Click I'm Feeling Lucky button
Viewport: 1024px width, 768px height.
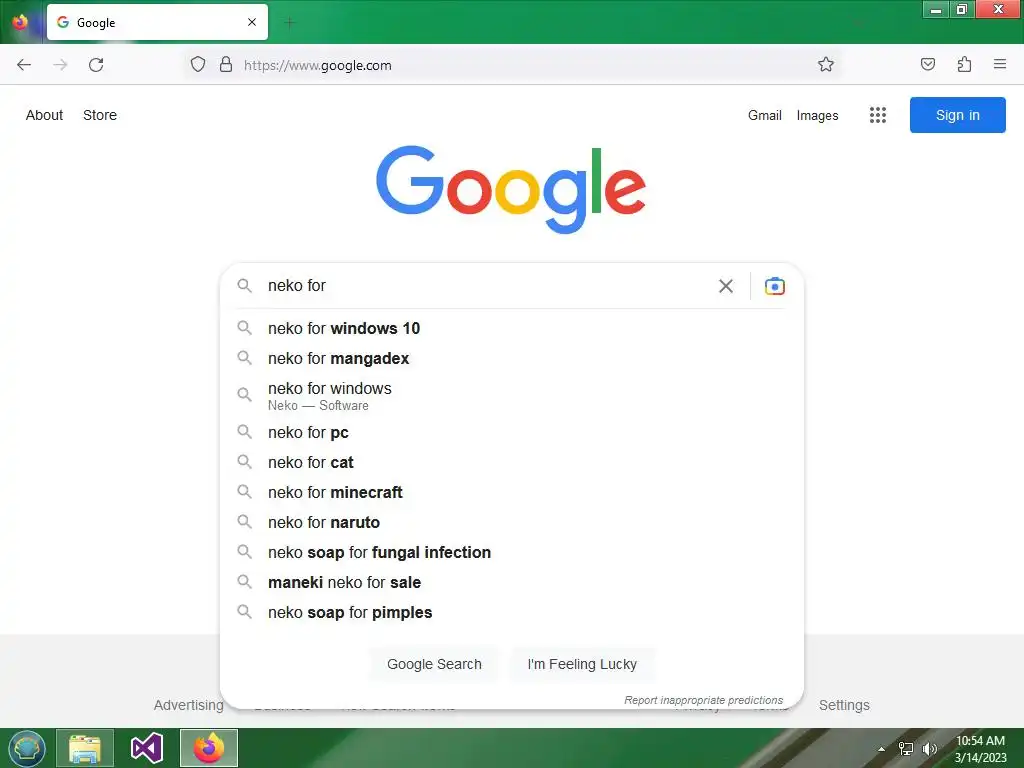coord(582,664)
